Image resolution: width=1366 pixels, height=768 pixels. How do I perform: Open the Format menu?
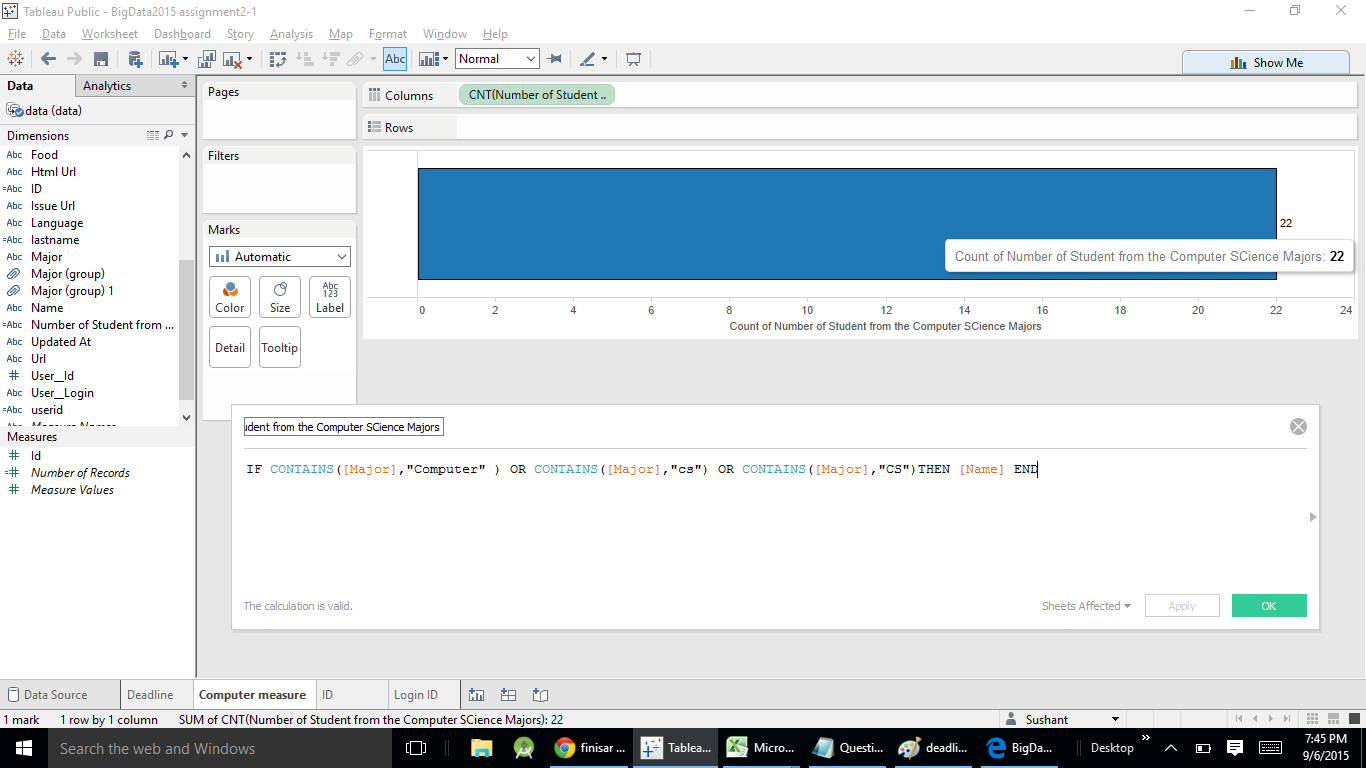point(388,34)
